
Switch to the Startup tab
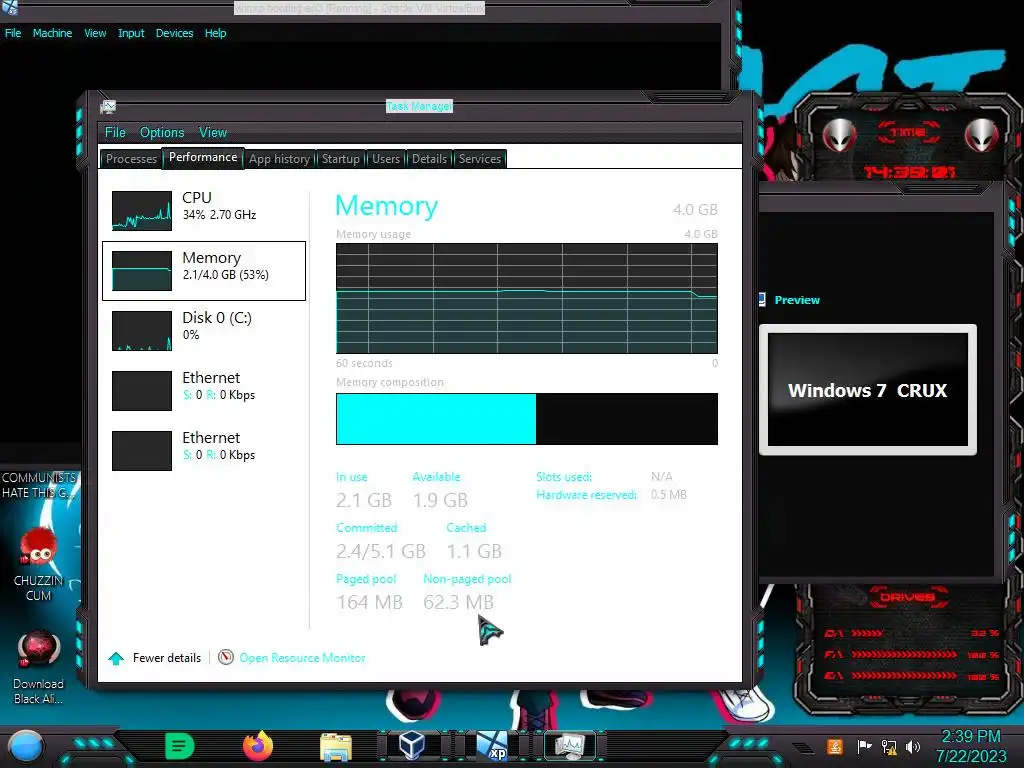tap(340, 159)
